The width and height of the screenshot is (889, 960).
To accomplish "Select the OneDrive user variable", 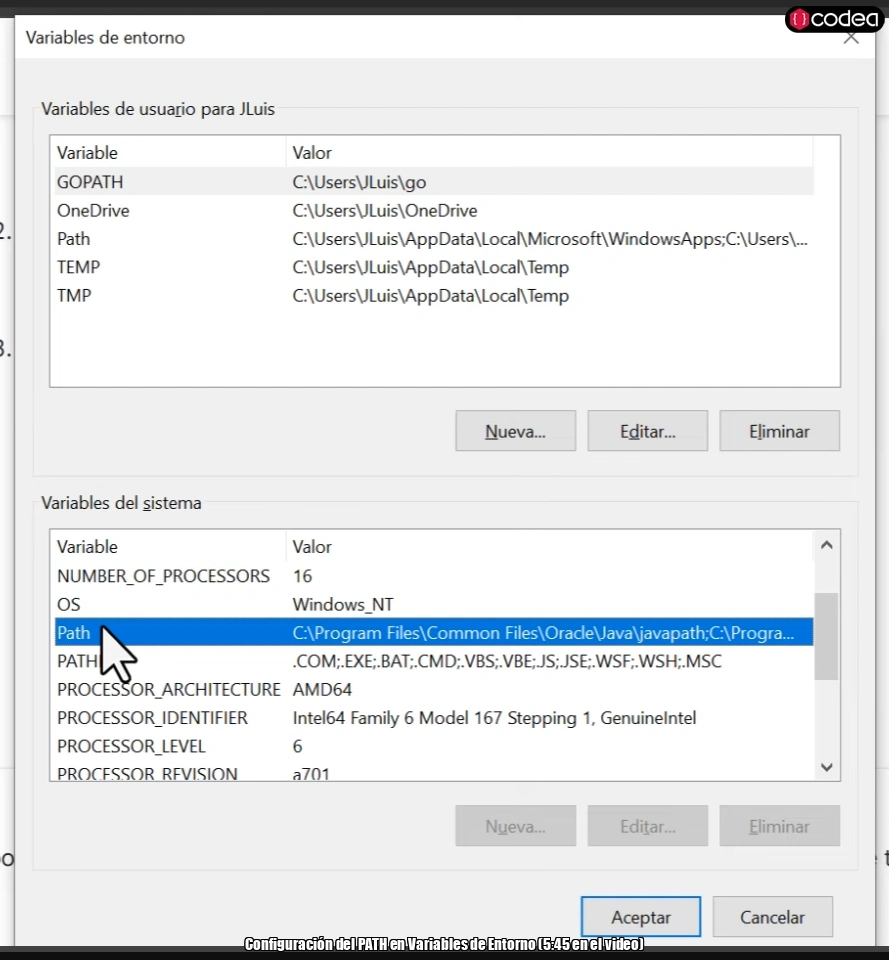I will click(x=150, y=211).
